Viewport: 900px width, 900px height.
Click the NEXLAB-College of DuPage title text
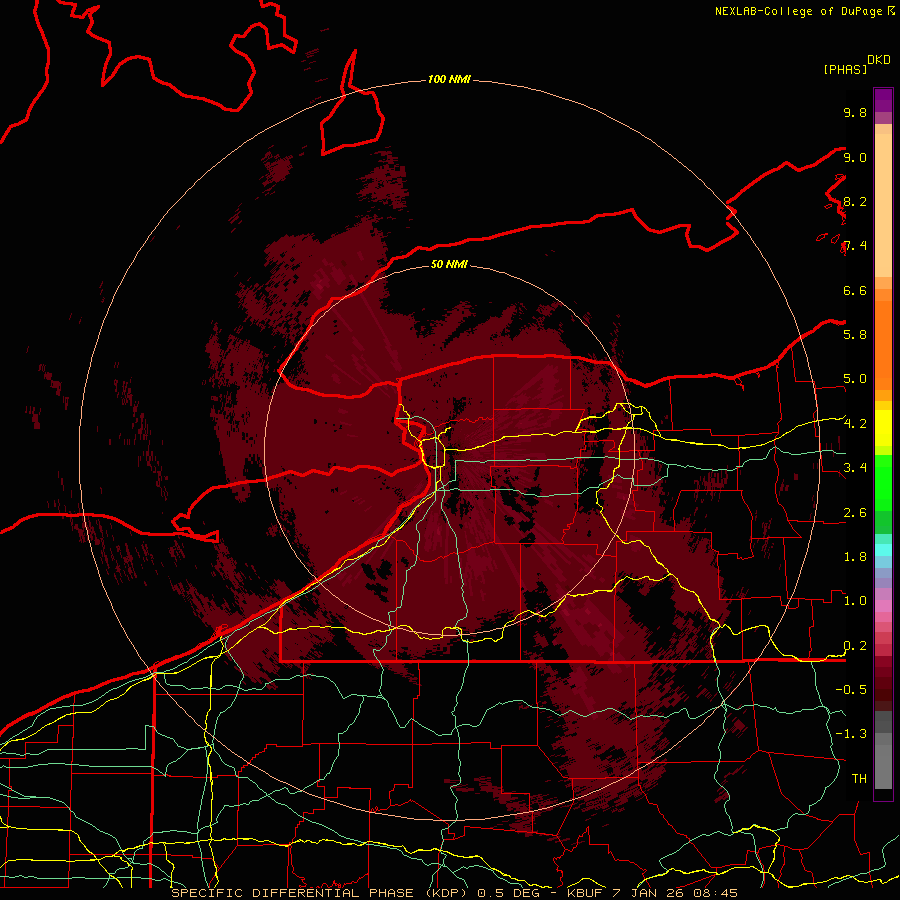801,11
